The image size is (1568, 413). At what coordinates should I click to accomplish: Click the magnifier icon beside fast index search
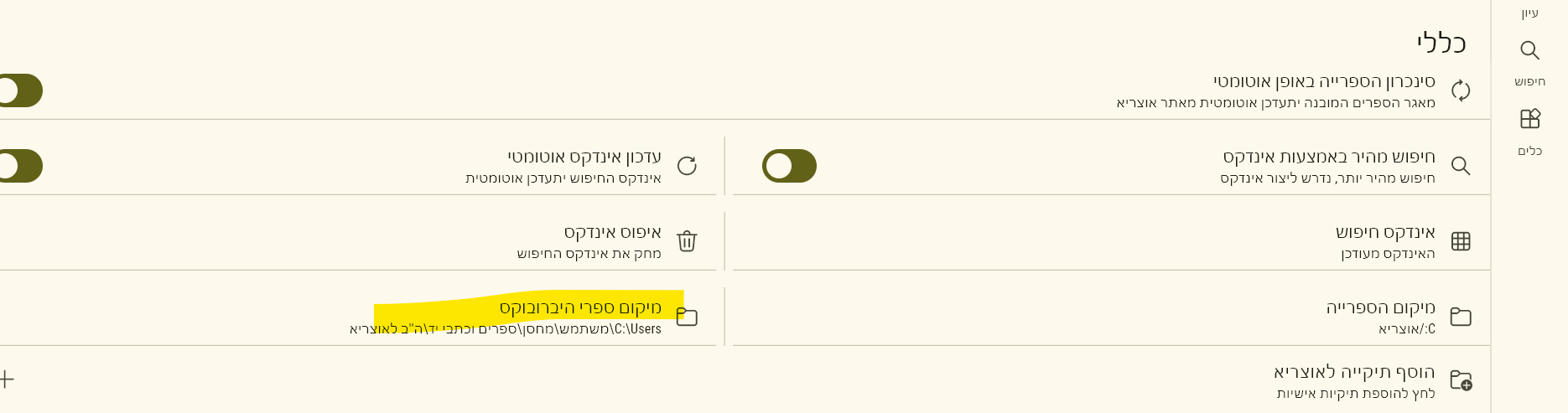point(1461,166)
